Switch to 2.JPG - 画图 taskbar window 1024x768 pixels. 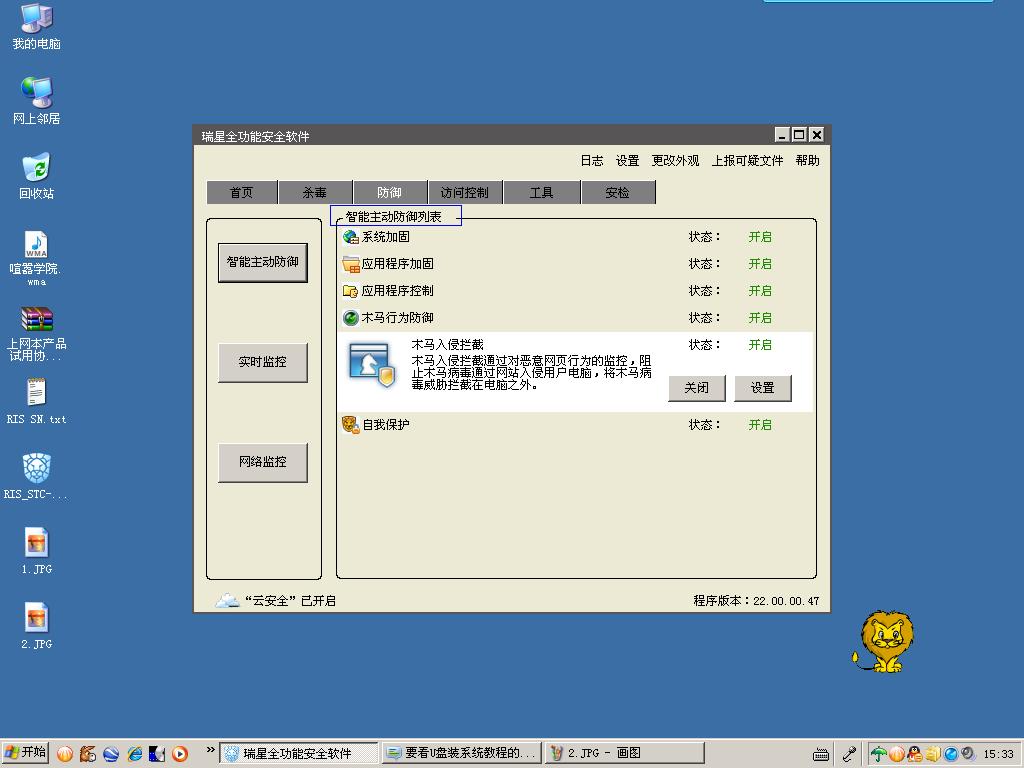click(625, 754)
